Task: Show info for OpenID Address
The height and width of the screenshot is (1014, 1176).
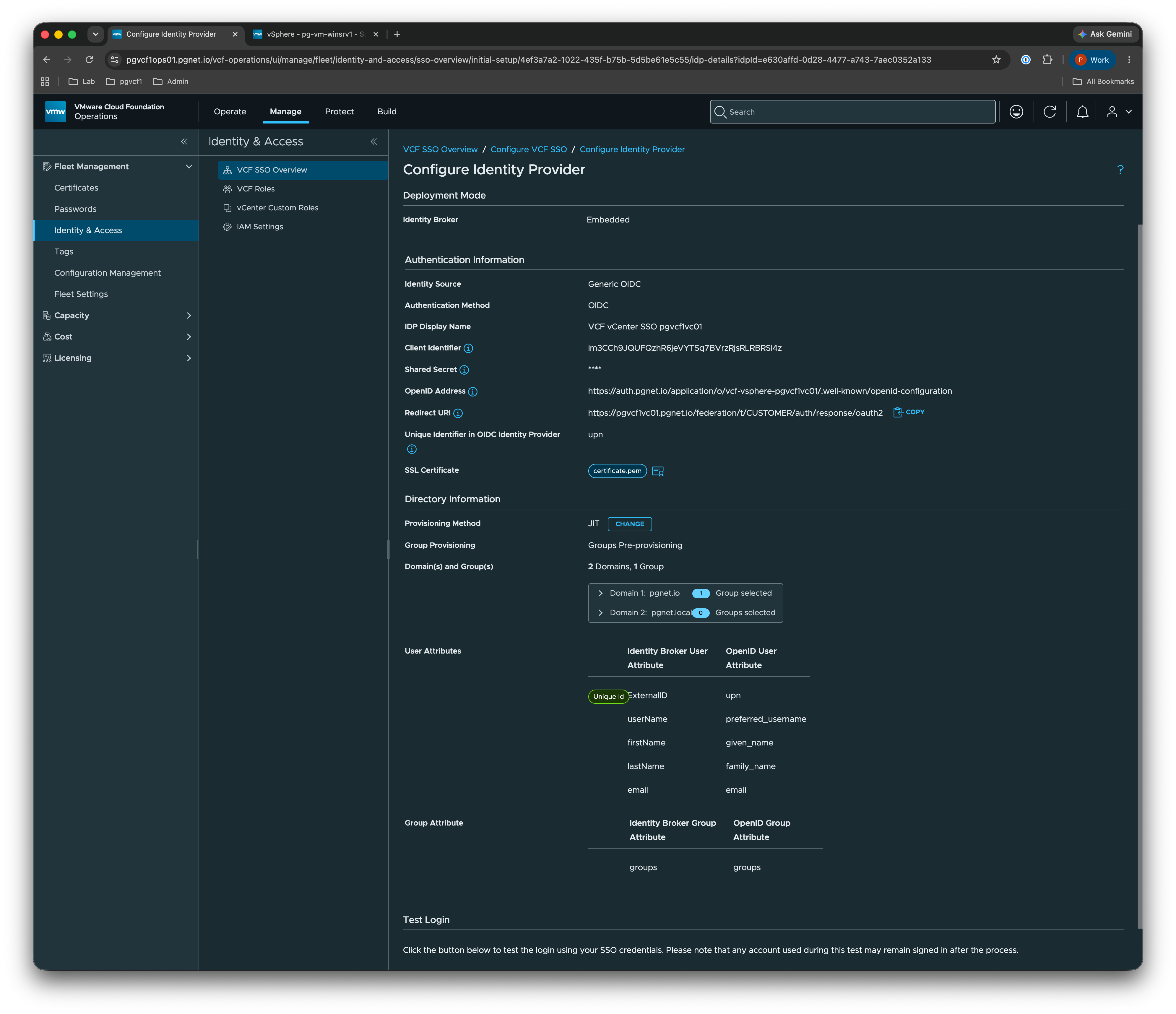Action: tap(473, 391)
